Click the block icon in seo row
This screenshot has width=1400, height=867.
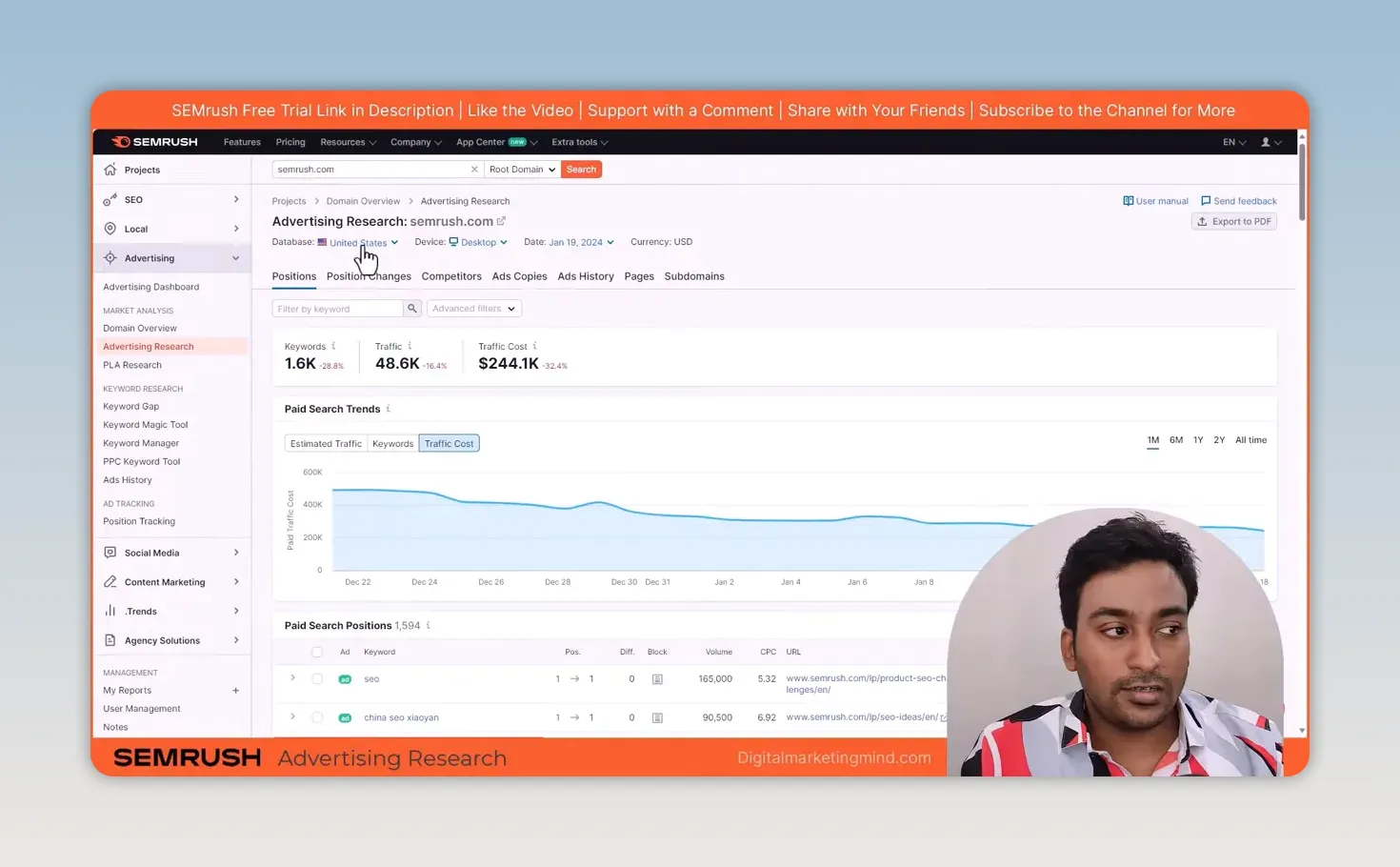(657, 679)
